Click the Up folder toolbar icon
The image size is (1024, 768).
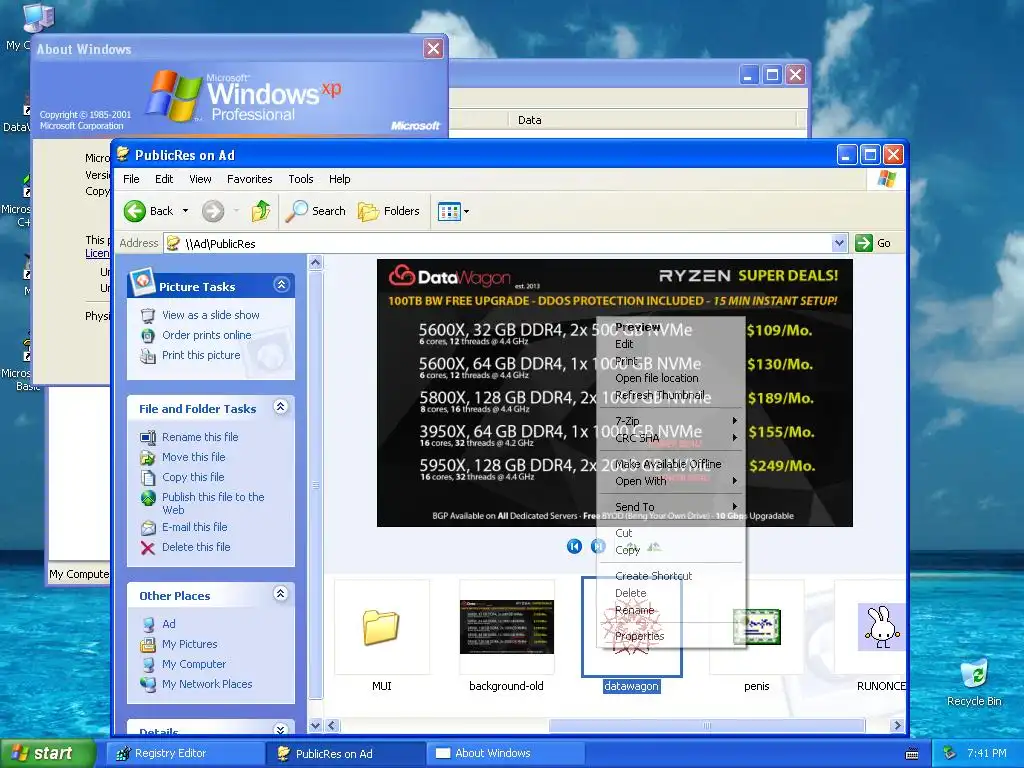pyautogui.click(x=261, y=211)
